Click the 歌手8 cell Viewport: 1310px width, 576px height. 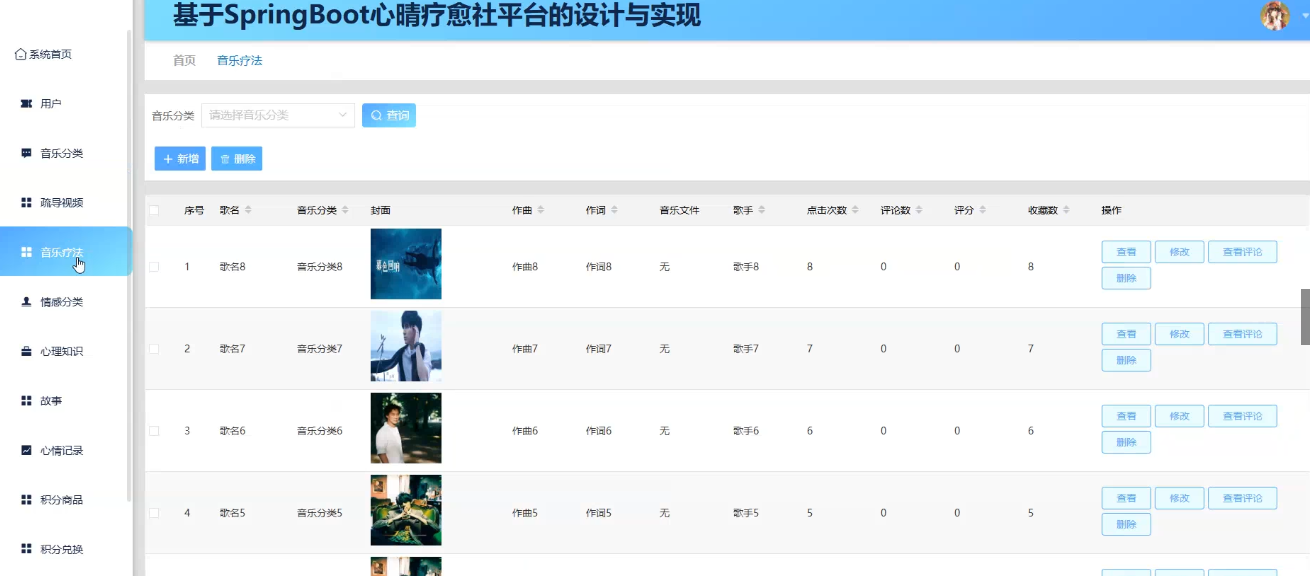pyautogui.click(x=746, y=267)
